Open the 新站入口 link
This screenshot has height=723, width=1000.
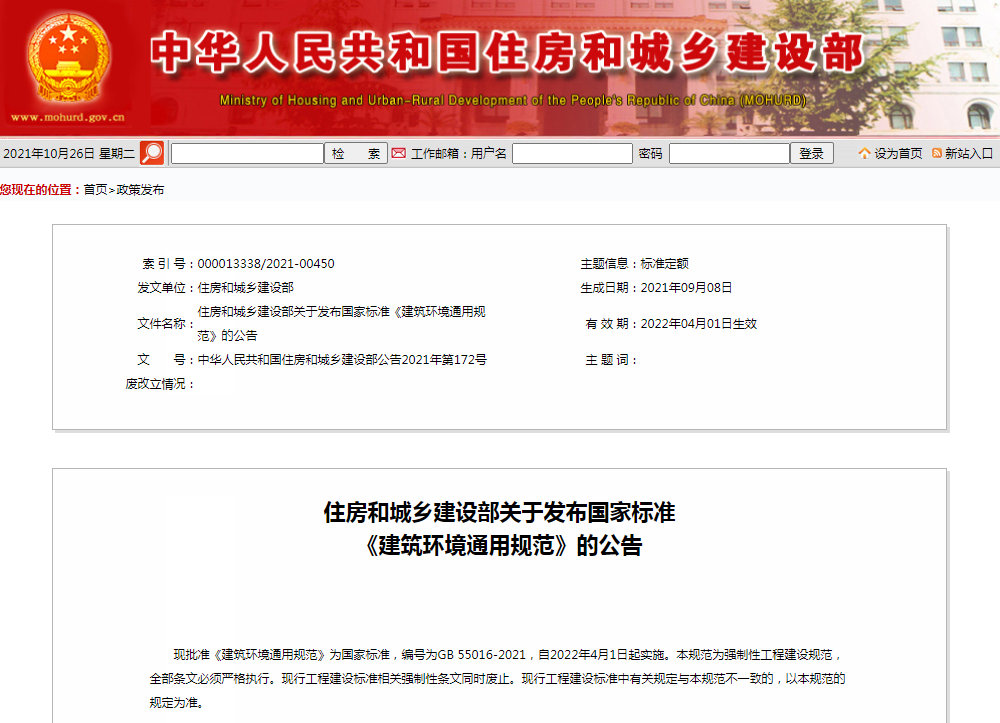[x=969, y=153]
